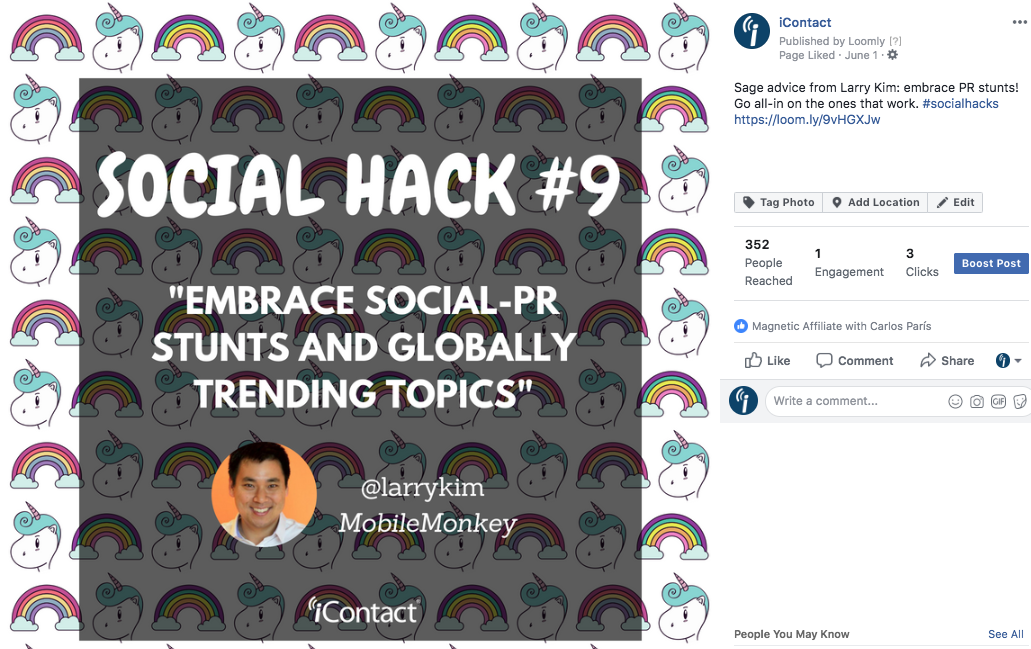This screenshot has height=649, width=1031.
Task: Open the iContact page via its name
Action: click(x=804, y=22)
